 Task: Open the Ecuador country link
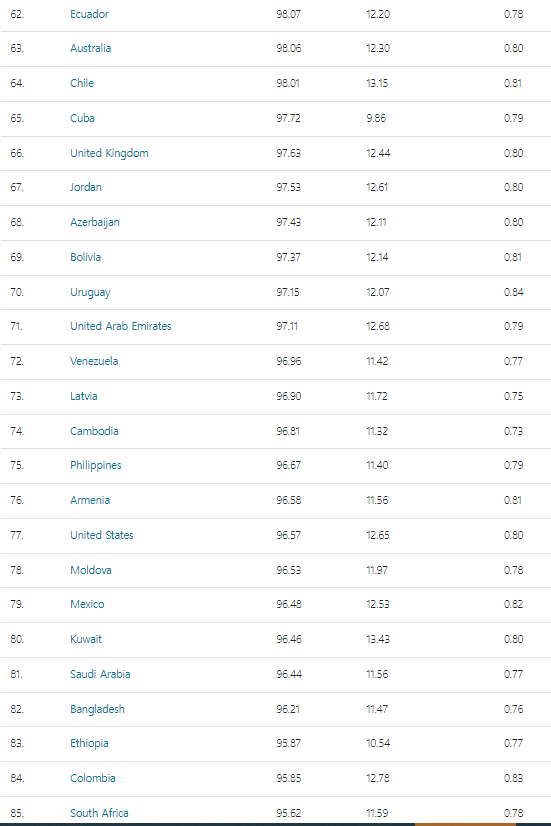[x=89, y=14]
